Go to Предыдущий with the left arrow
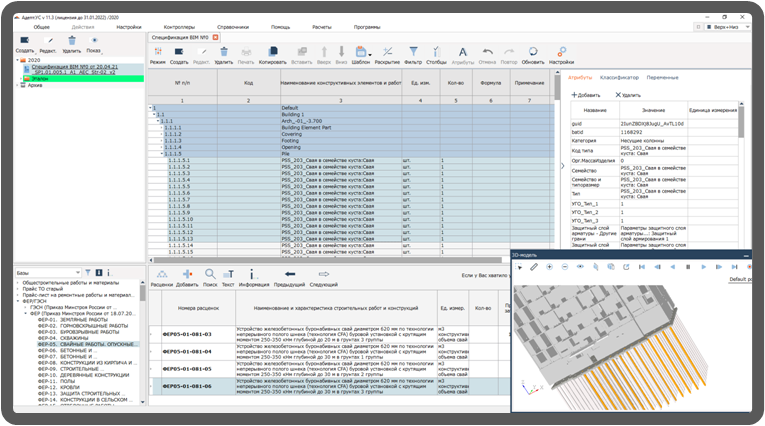 pyautogui.click(x=290, y=274)
